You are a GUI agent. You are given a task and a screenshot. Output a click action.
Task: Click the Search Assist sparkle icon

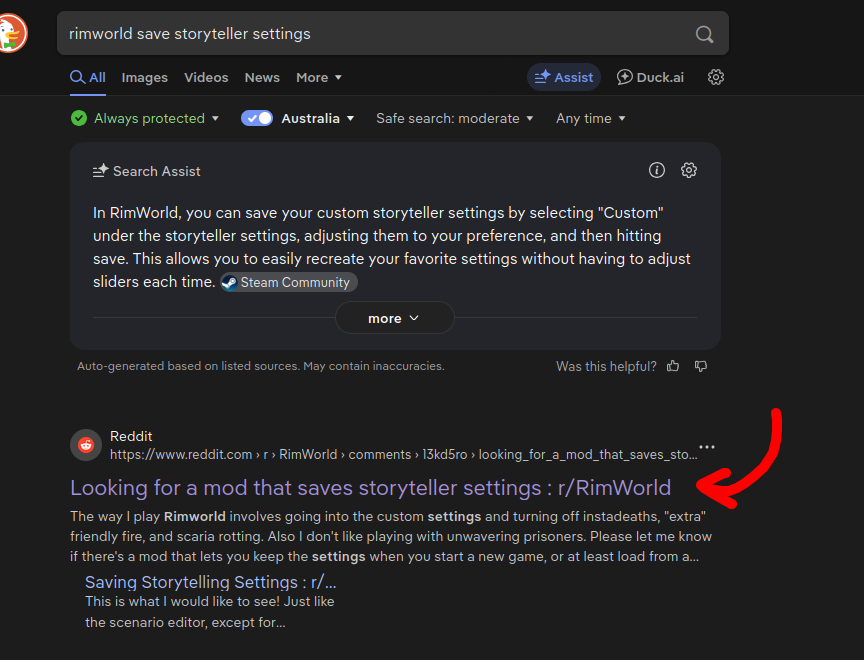coord(100,171)
